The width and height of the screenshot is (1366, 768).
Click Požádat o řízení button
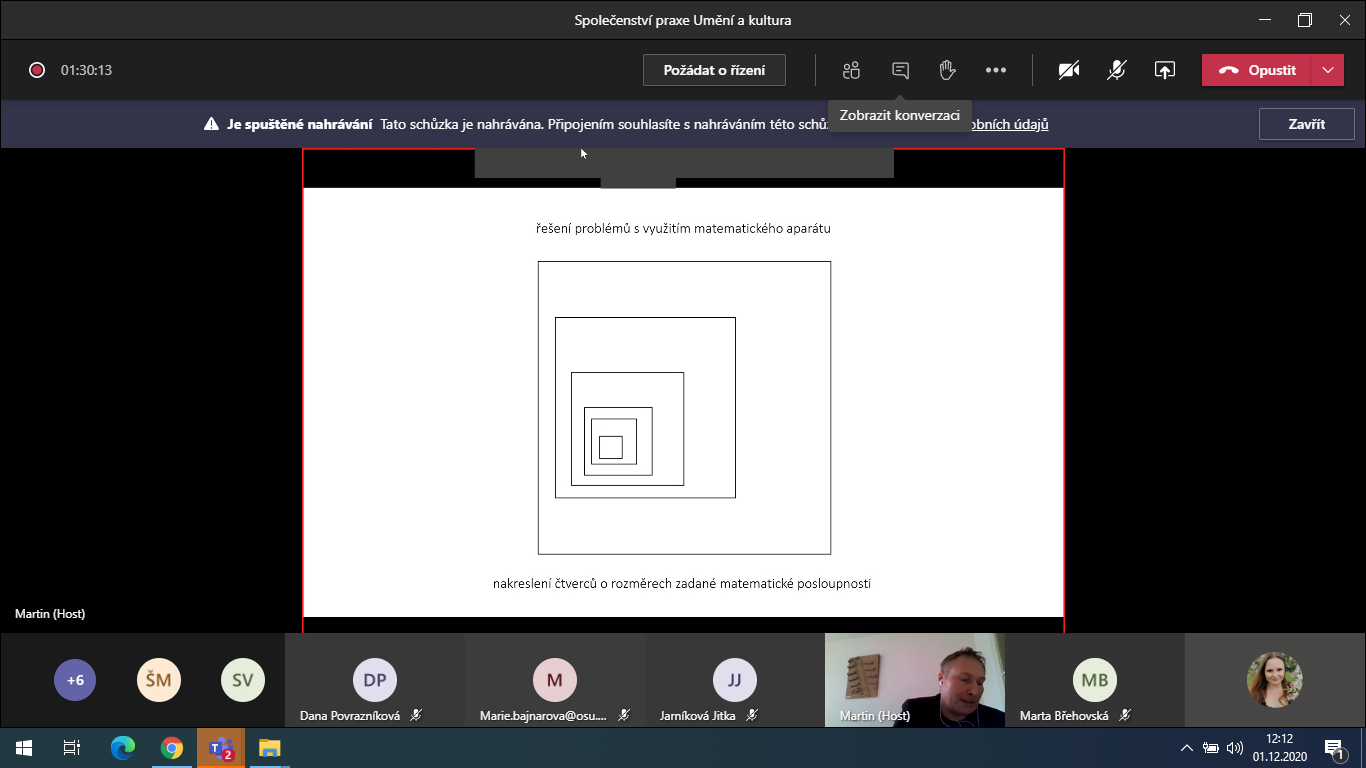(x=714, y=70)
